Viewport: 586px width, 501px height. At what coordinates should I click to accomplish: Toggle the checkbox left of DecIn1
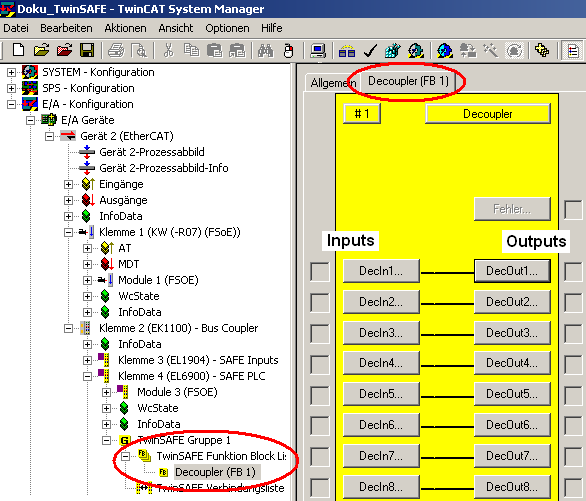(320, 272)
